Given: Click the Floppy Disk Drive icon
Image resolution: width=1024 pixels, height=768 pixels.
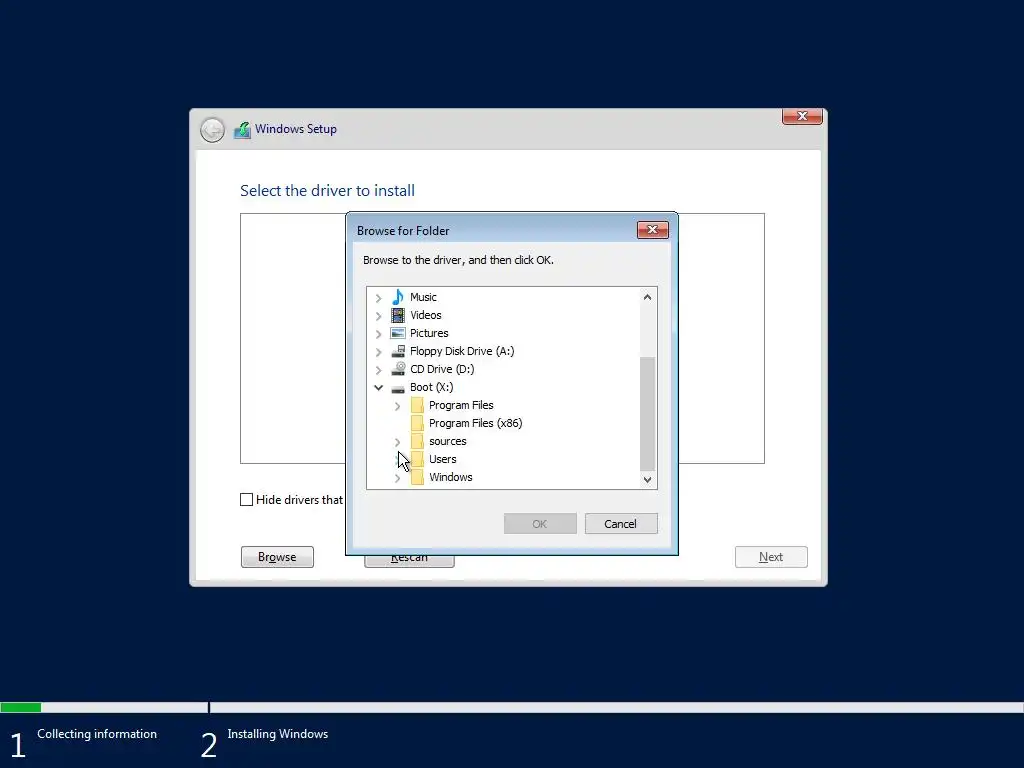Looking at the screenshot, I should point(398,351).
